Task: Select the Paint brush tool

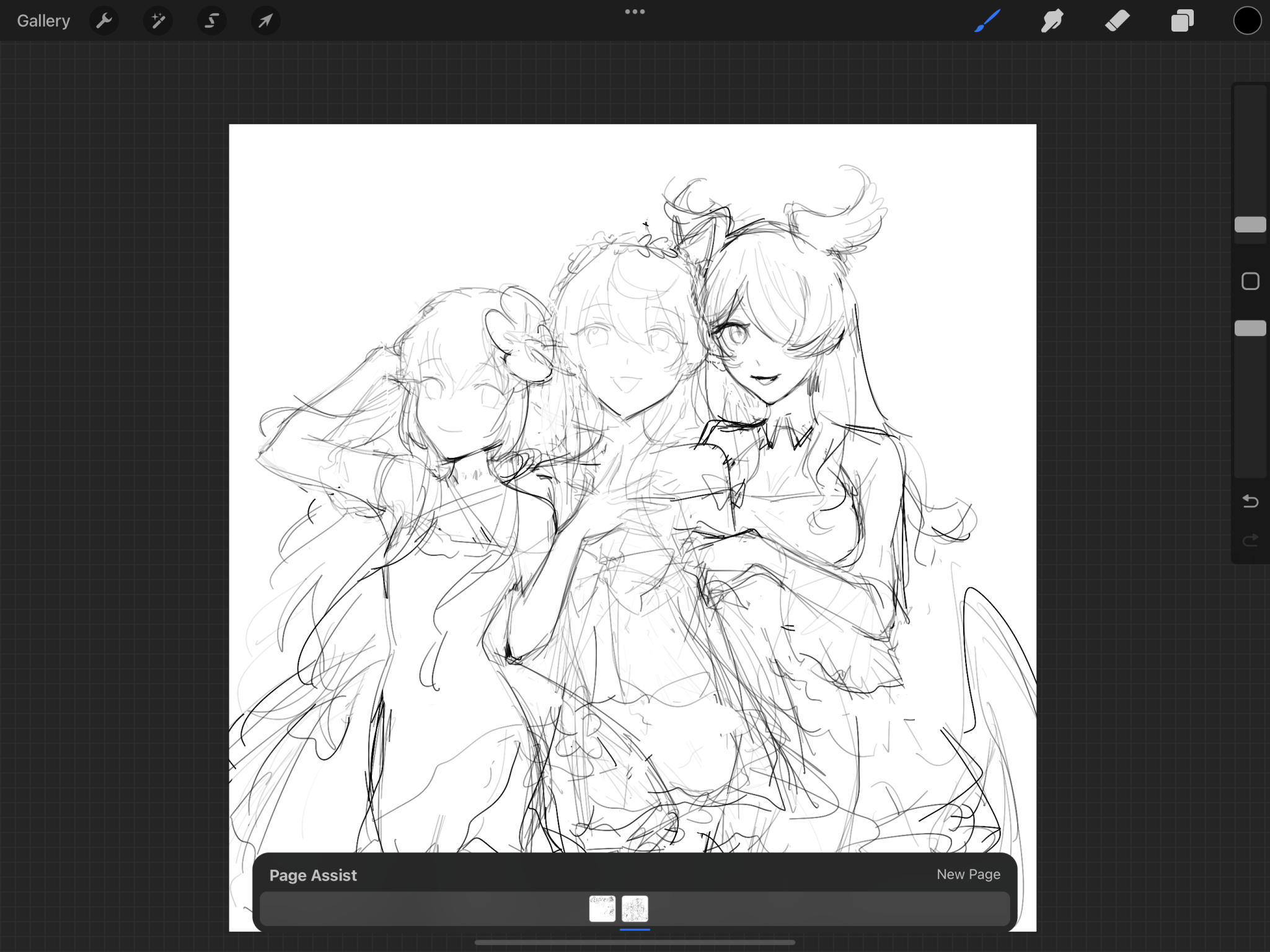Action: (987, 21)
